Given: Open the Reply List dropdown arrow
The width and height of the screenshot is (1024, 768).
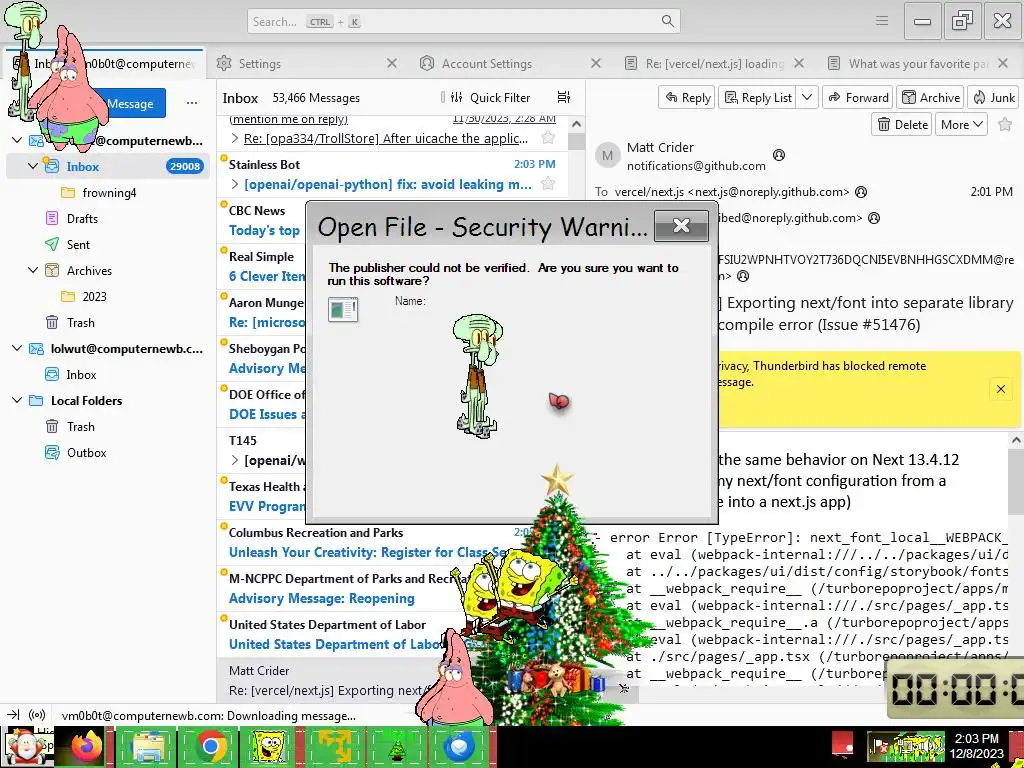Looking at the screenshot, I should click(x=807, y=97).
